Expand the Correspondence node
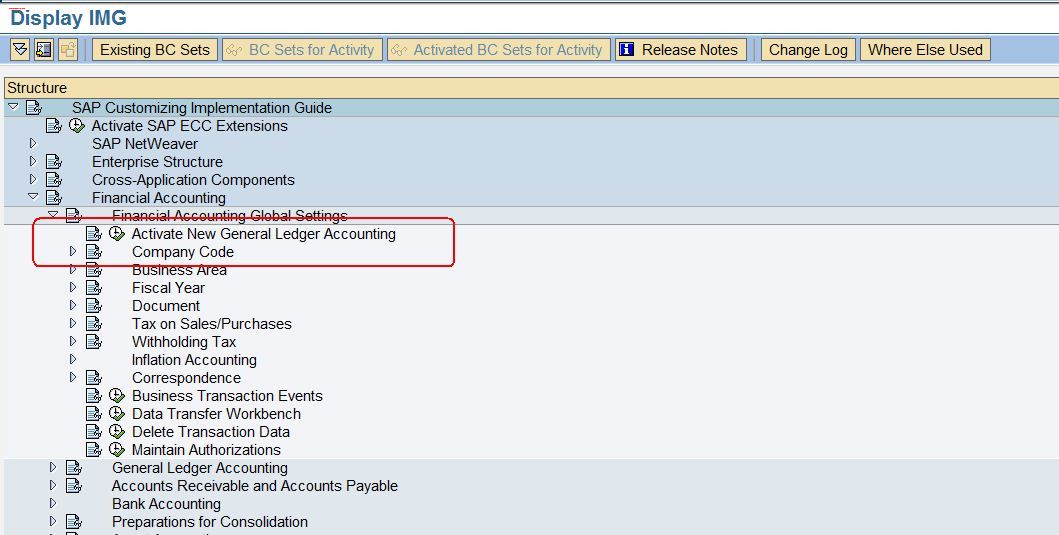Screen dimensions: 1059x535 click(x=73, y=377)
